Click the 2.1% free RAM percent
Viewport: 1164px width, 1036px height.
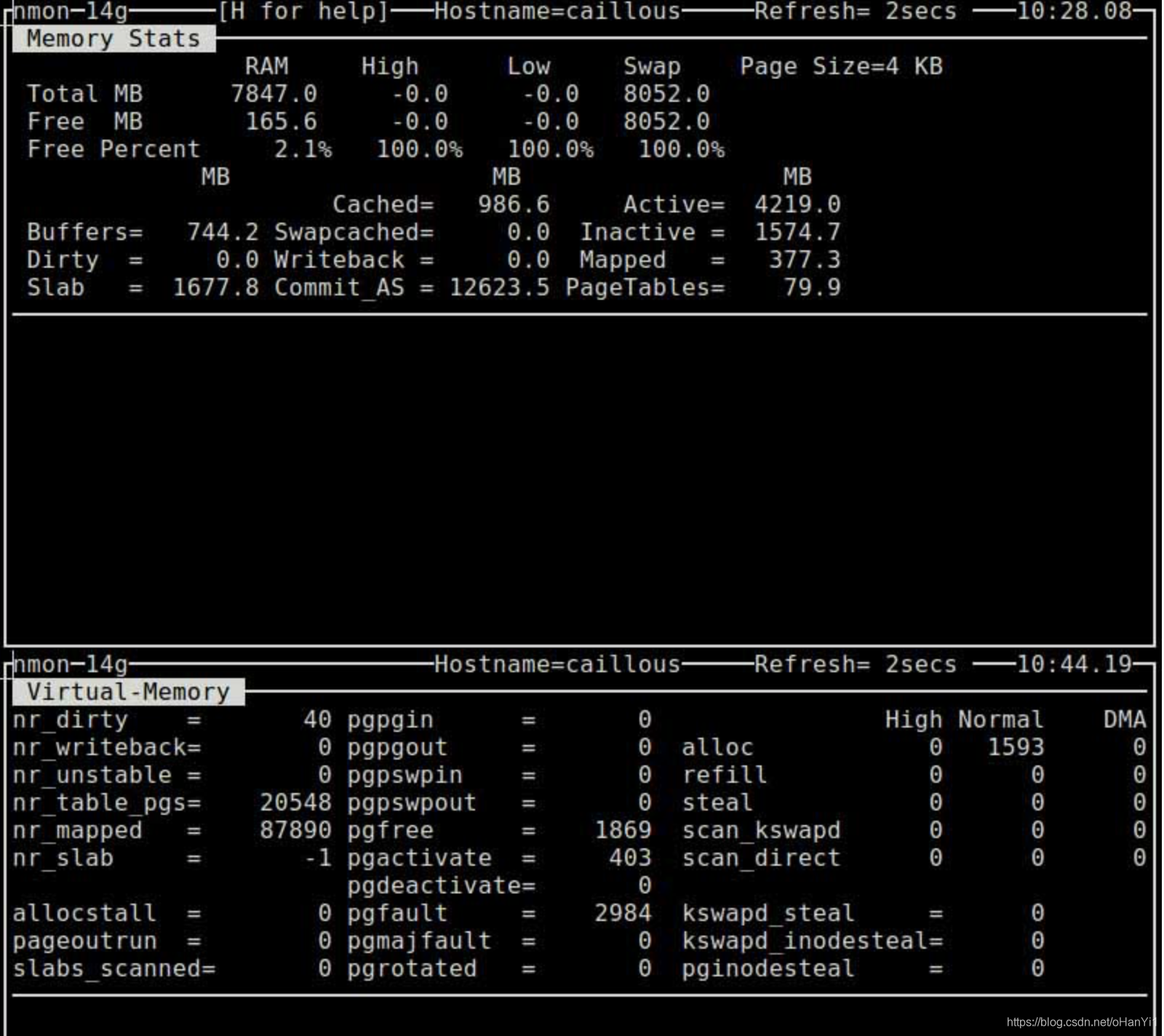[x=303, y=149]
